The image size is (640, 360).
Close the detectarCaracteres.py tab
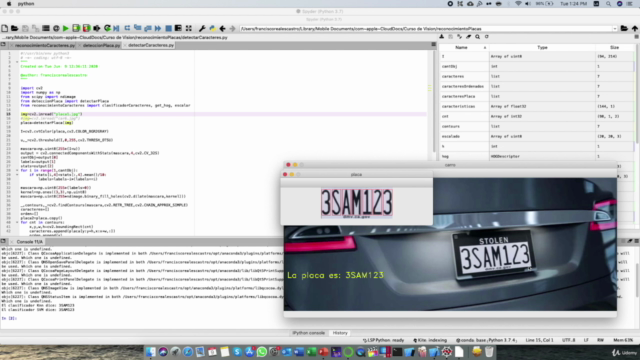click(125, 45)
